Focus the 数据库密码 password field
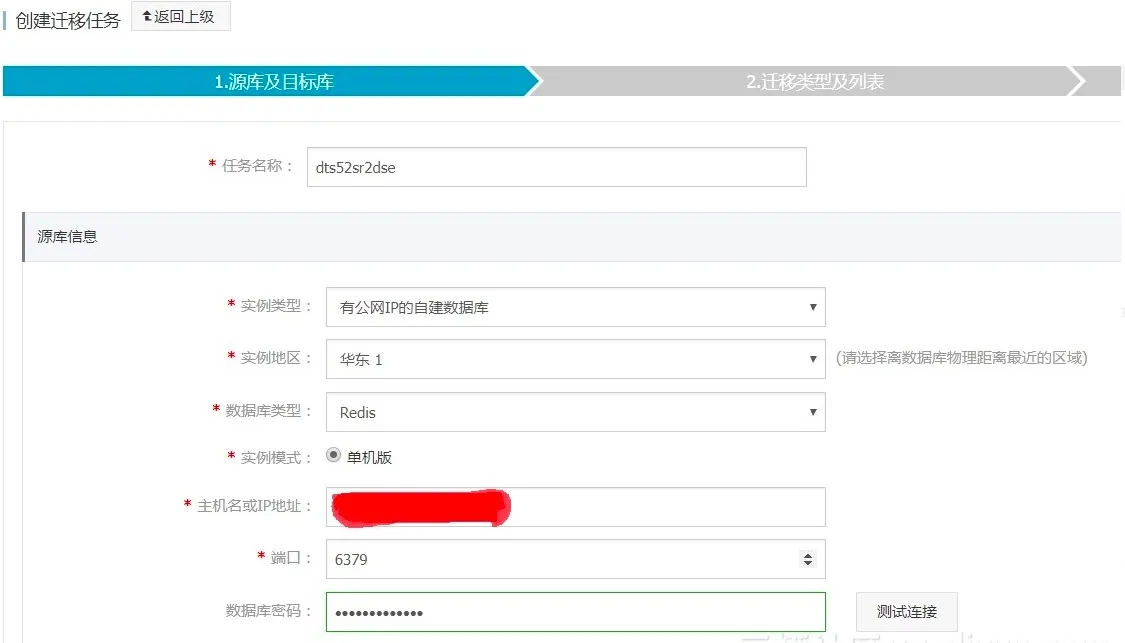The height and width of the screenshot is (643, 1125). 575,612
